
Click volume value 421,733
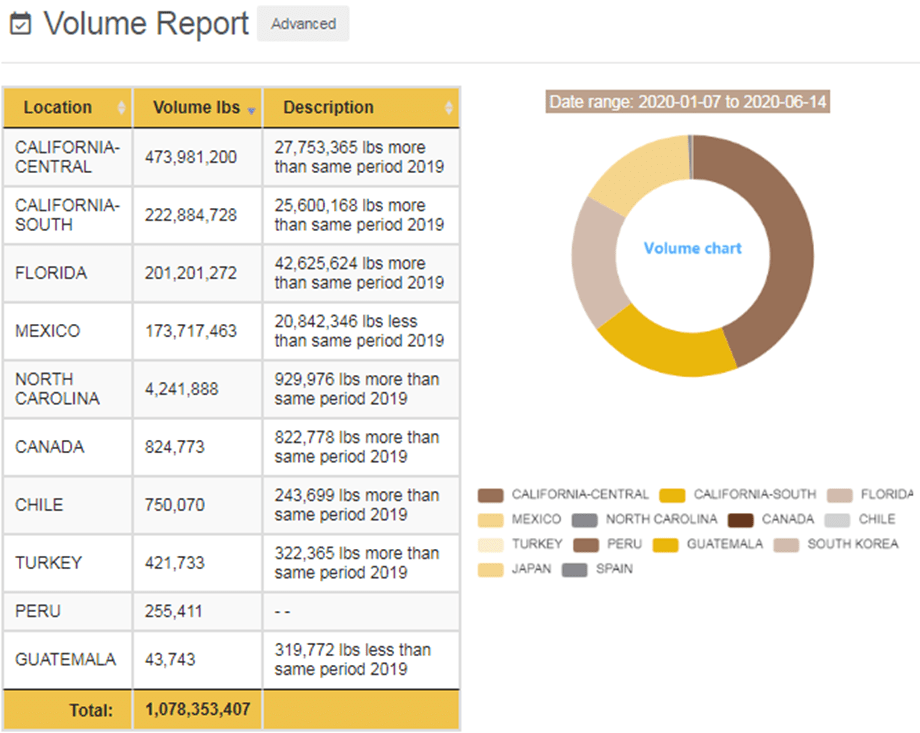click(x=175, y=563)
